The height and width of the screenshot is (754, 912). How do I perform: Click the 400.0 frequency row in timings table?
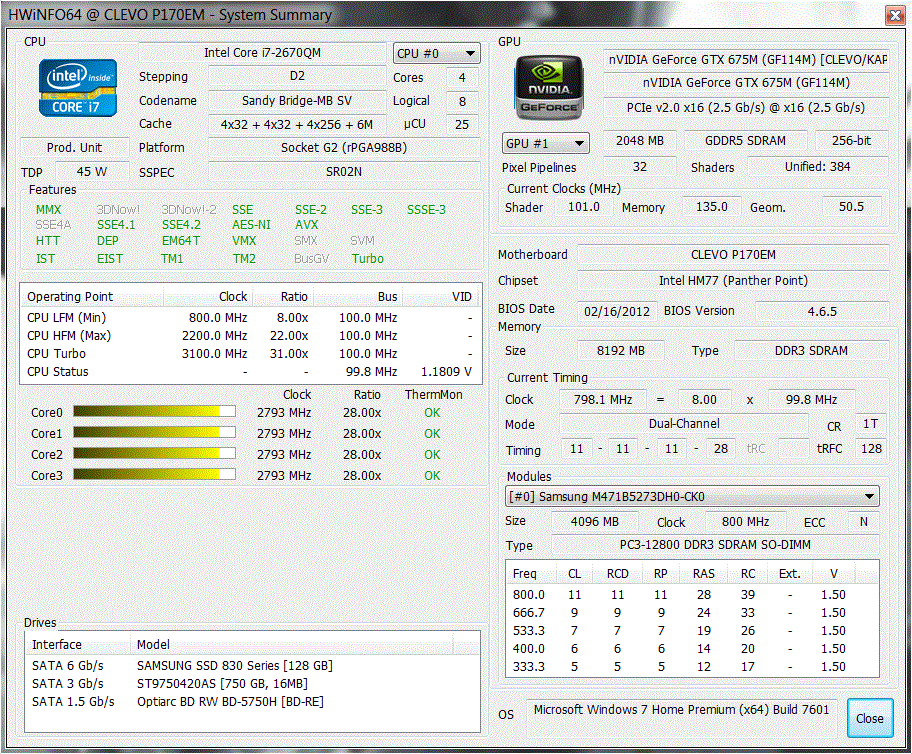pos(692,649)
